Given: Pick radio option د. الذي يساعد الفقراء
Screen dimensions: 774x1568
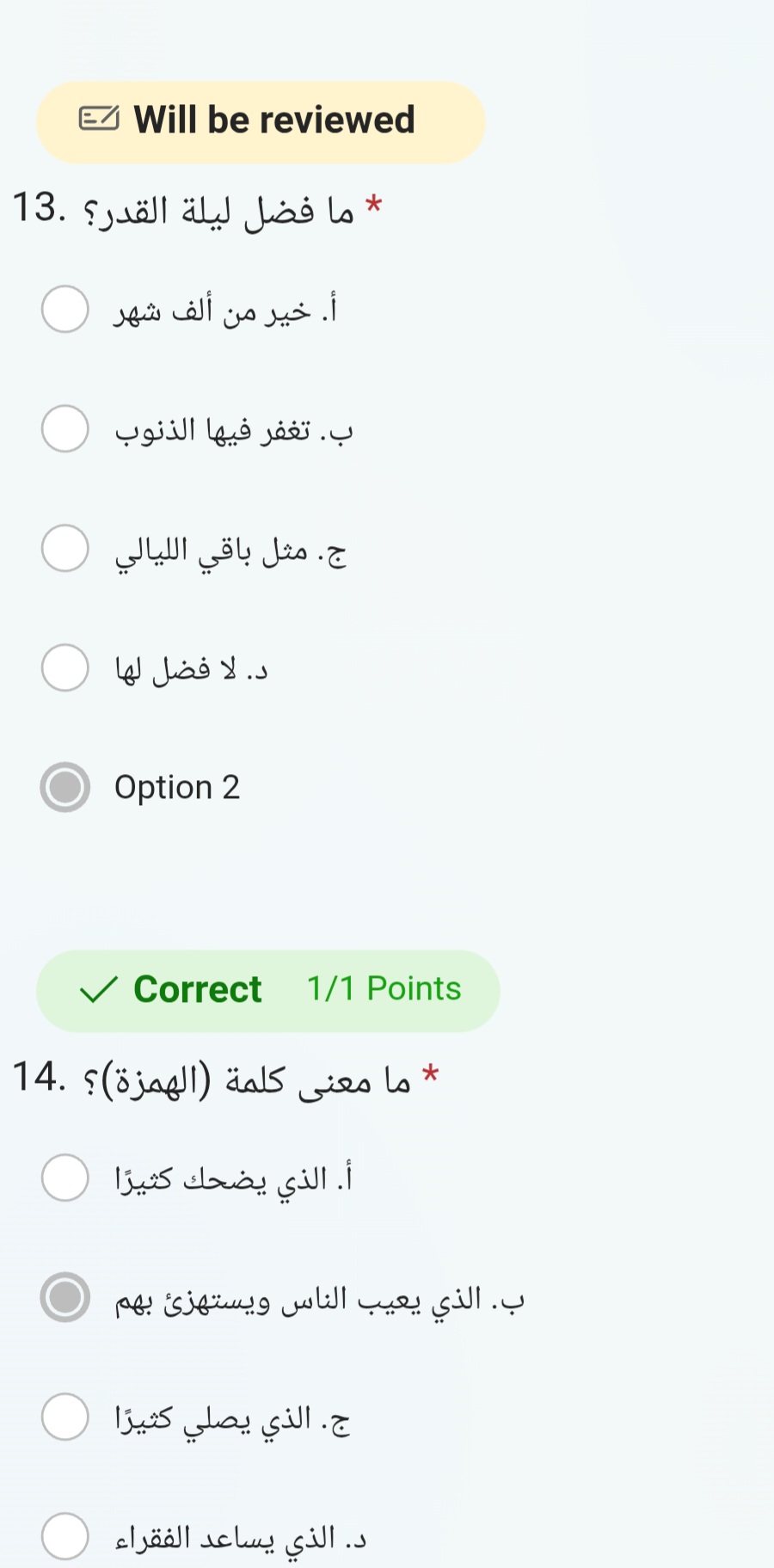Looking at the screenshot, I should 65,1536.
